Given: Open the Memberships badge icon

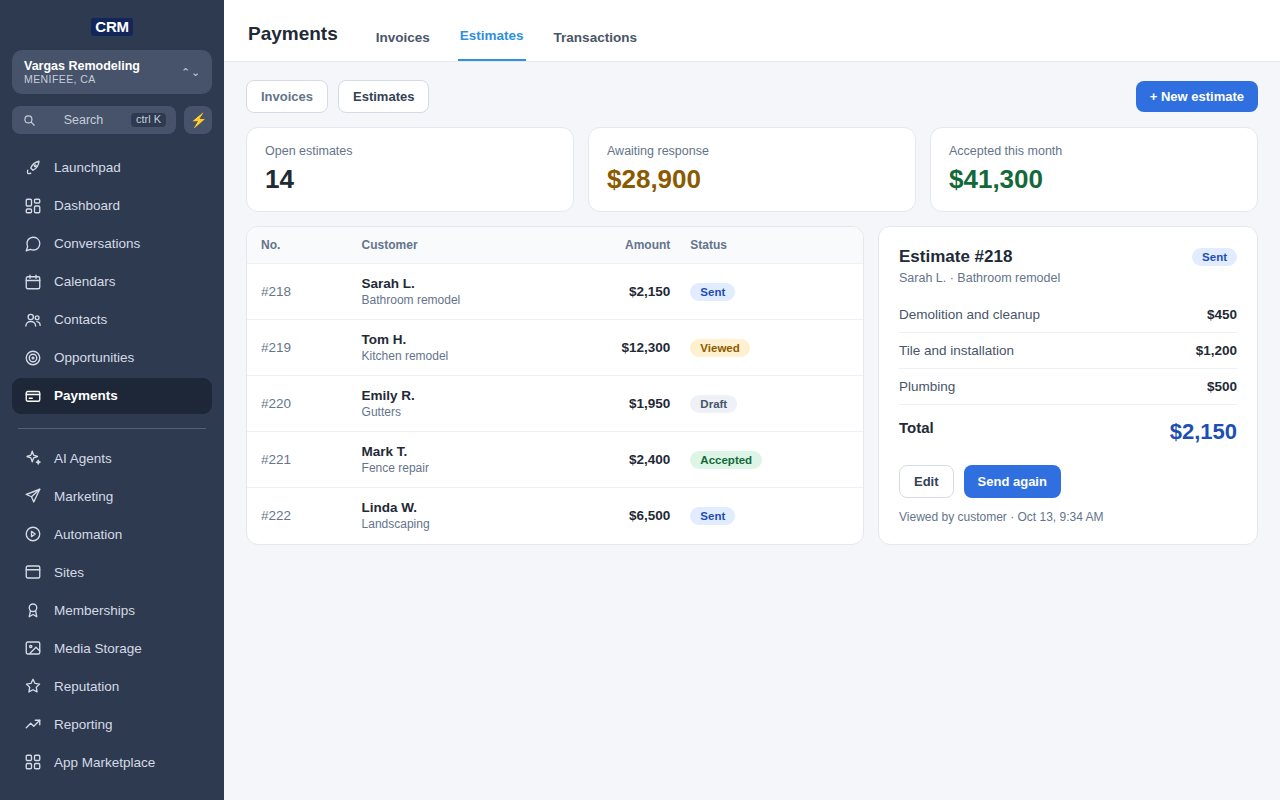Looking at the screenshot, I should click(33, 611).
